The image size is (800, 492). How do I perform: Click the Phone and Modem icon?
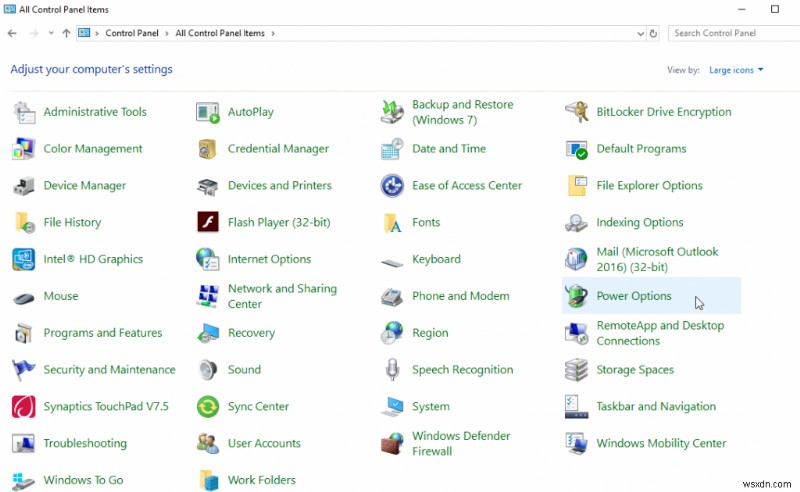(x=392, y=297)
